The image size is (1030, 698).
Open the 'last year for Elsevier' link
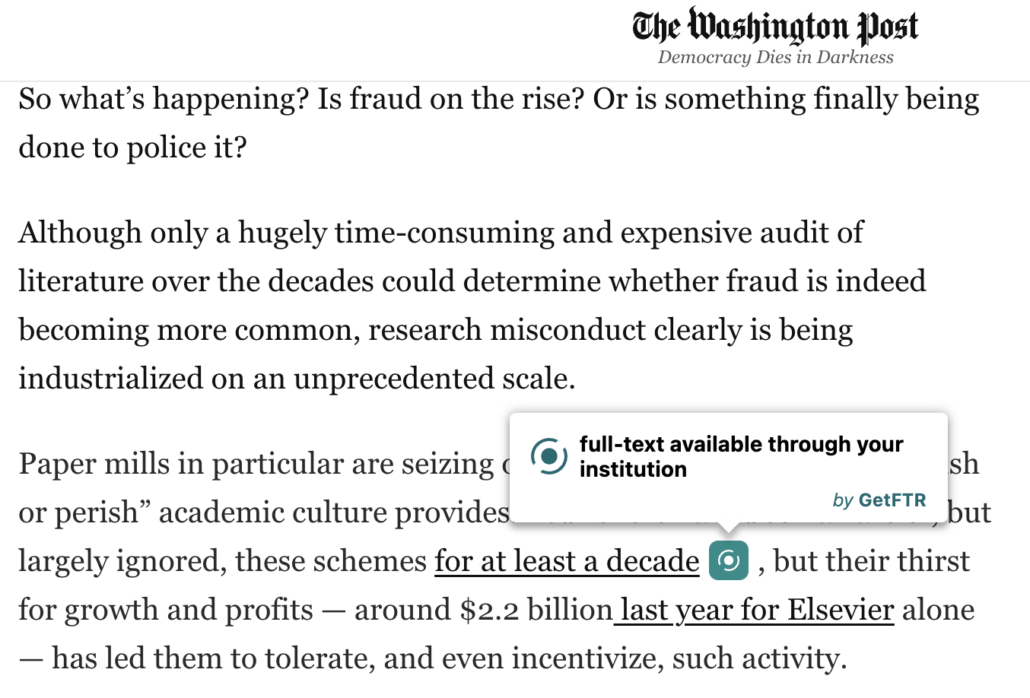(x=754, y=610)
